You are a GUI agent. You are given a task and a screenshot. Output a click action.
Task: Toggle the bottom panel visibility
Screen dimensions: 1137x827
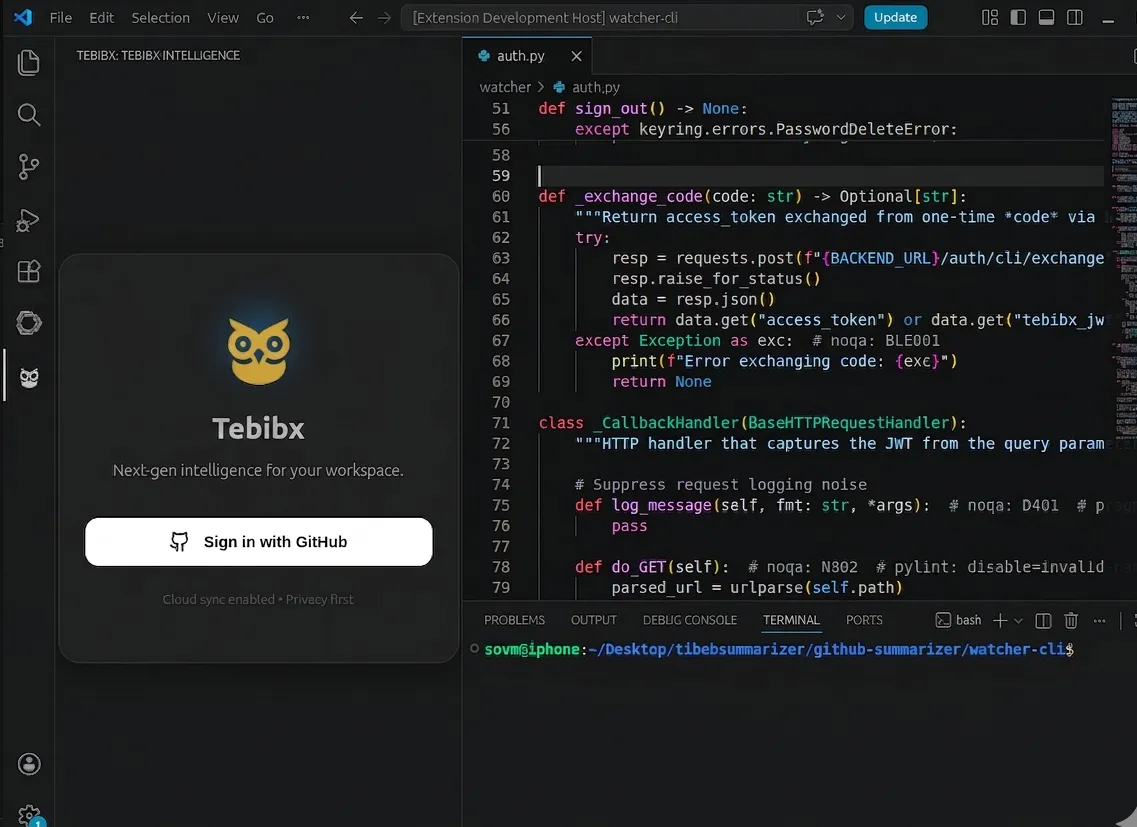coord(1046,17)
